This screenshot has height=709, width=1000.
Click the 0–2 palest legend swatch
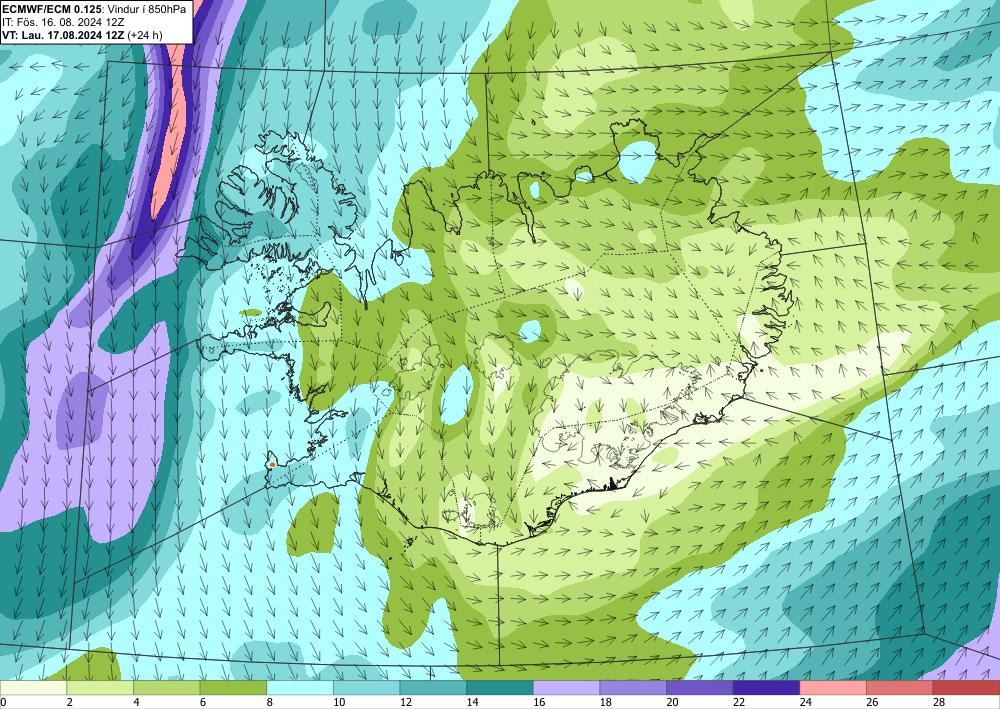[x=33, y=687]
